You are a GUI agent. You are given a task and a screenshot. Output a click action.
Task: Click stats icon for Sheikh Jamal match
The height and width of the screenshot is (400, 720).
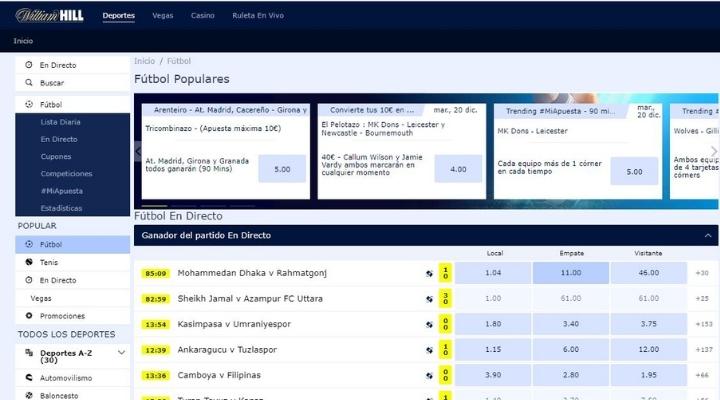pyautogui.click(x=429, y=299)
